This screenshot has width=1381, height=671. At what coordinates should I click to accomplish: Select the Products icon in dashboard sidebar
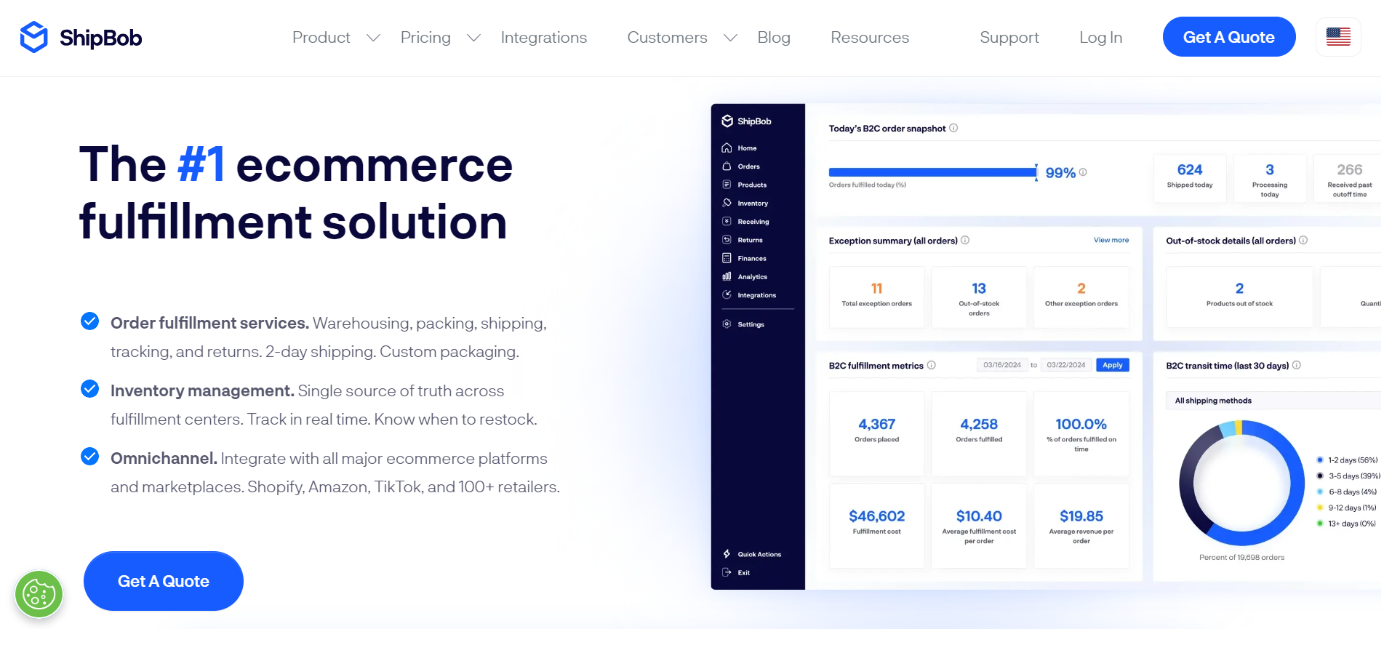pyautogui.click(x=727, y=185)
